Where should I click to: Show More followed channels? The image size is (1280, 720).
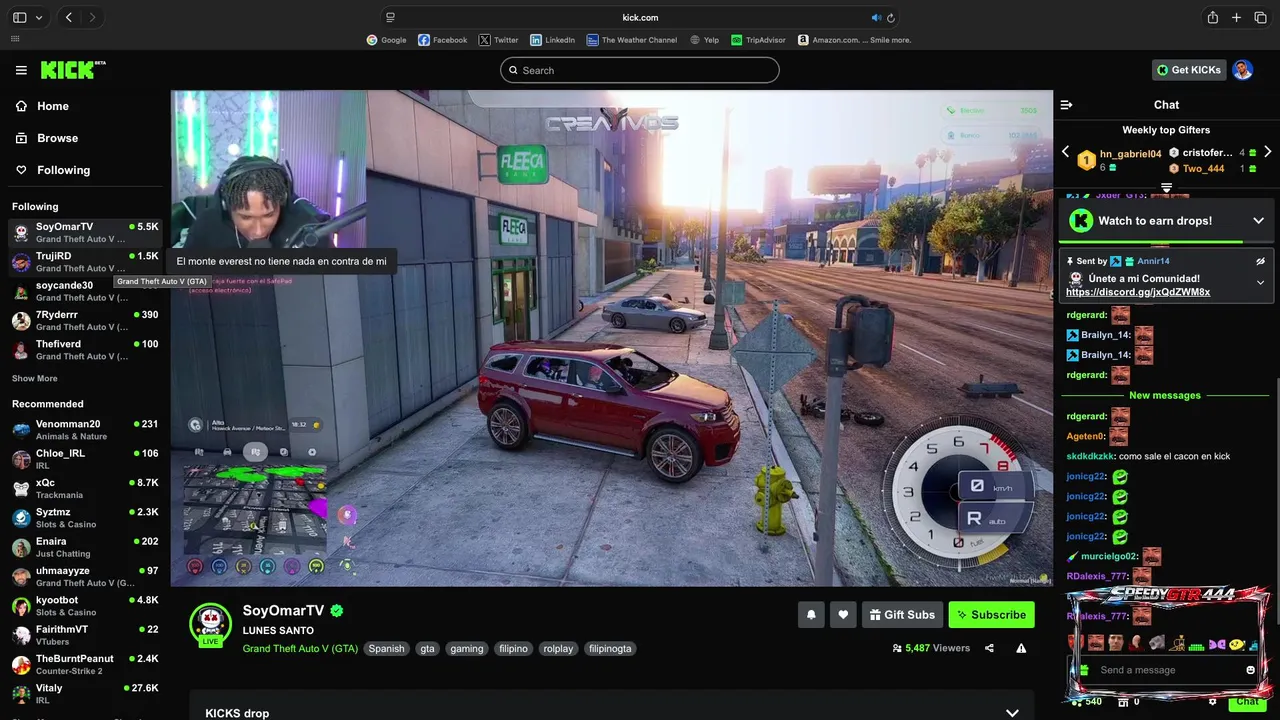coord(35,379)
